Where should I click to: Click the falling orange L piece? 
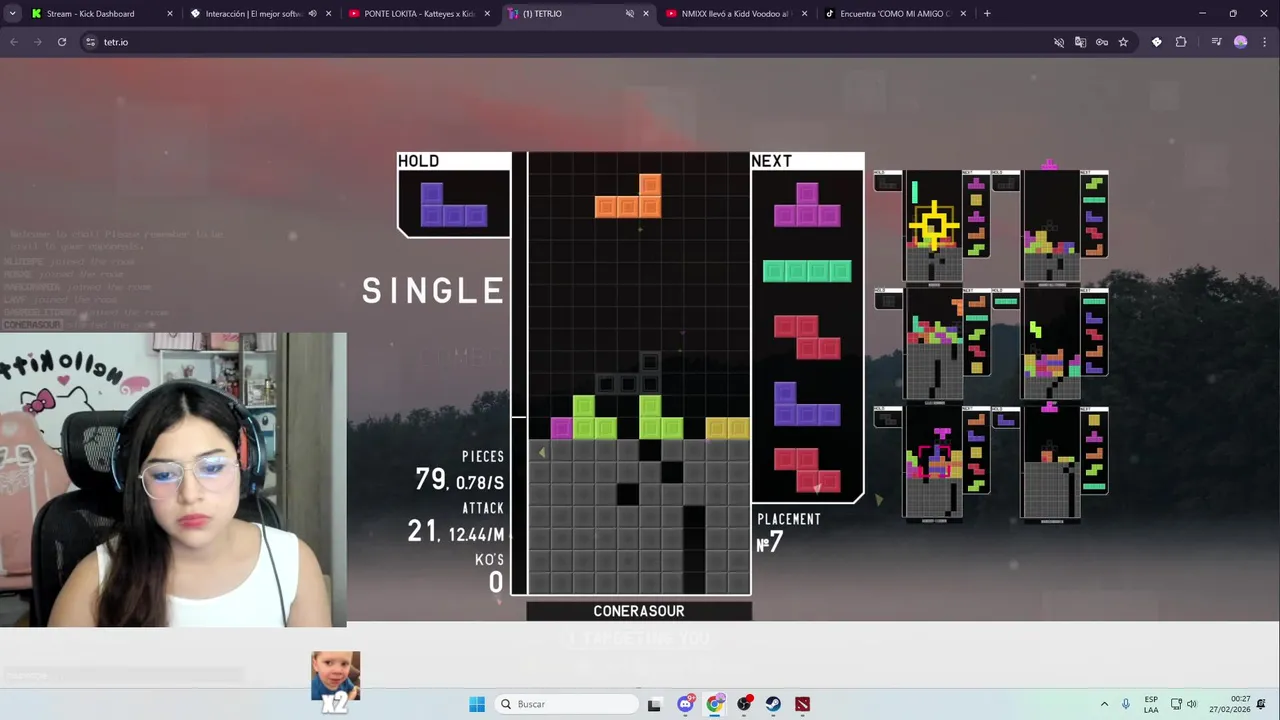pyautogui.click(x=628, y=196)
